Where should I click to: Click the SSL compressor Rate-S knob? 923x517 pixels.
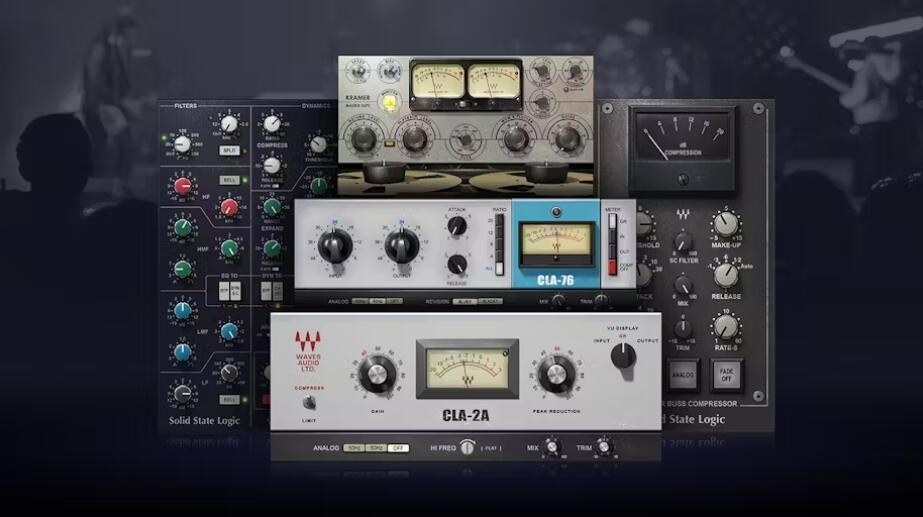[726, 326]
